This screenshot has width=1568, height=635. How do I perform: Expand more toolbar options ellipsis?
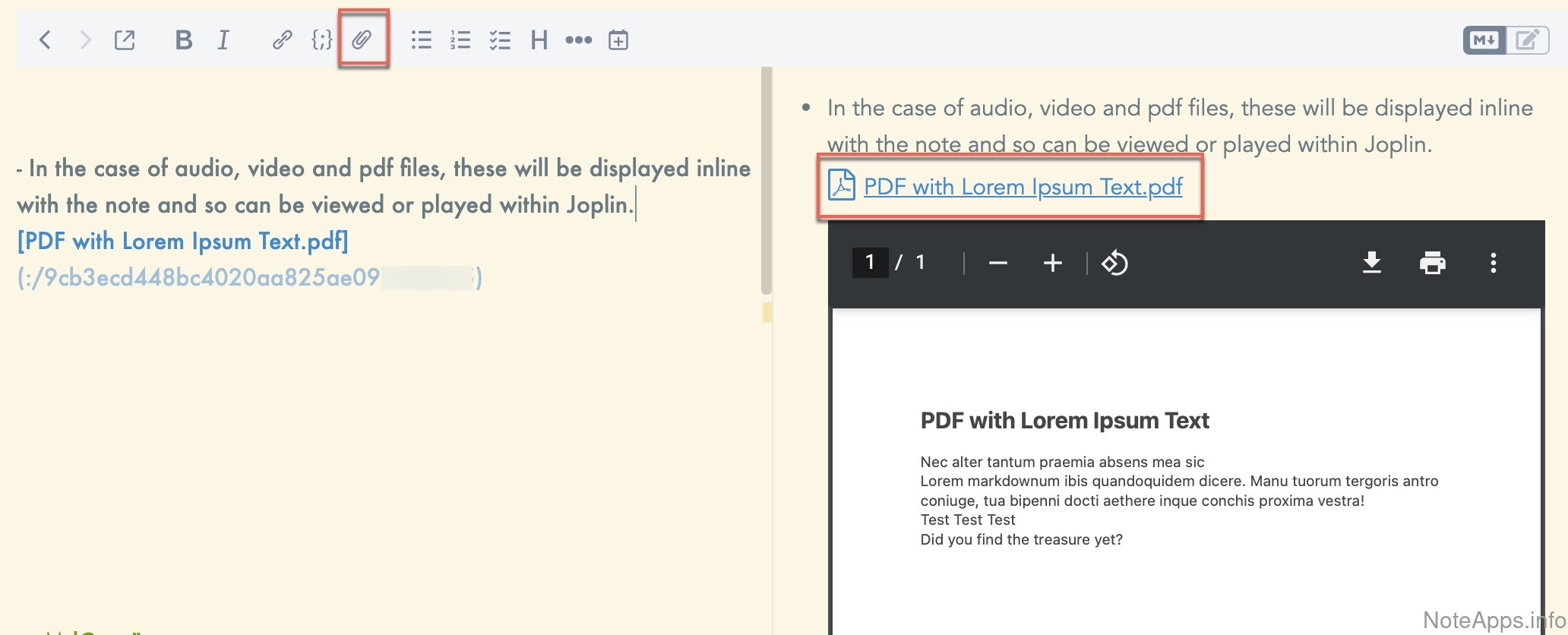pos(578,39)
